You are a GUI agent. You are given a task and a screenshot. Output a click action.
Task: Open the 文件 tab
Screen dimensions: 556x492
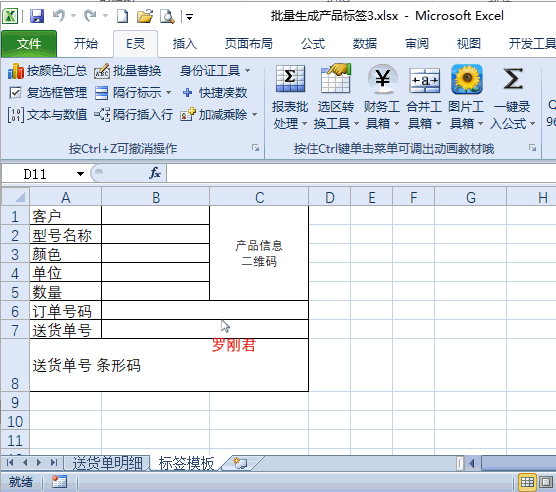29,44
